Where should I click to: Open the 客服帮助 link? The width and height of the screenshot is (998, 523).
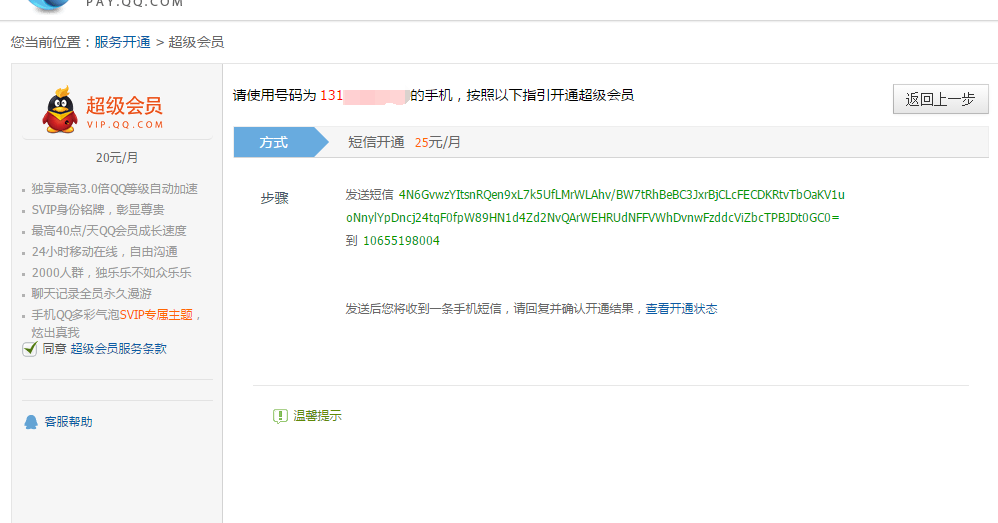68,422
